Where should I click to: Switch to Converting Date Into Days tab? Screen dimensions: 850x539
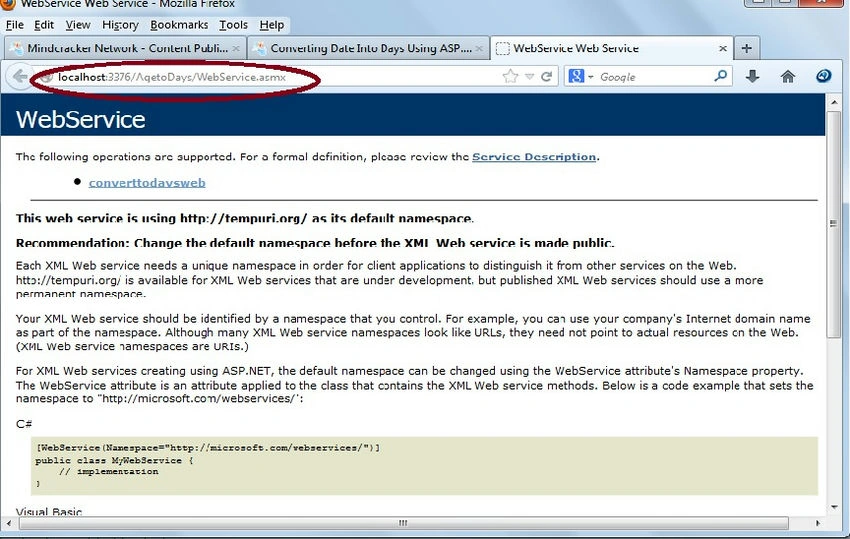coord(369,48)
